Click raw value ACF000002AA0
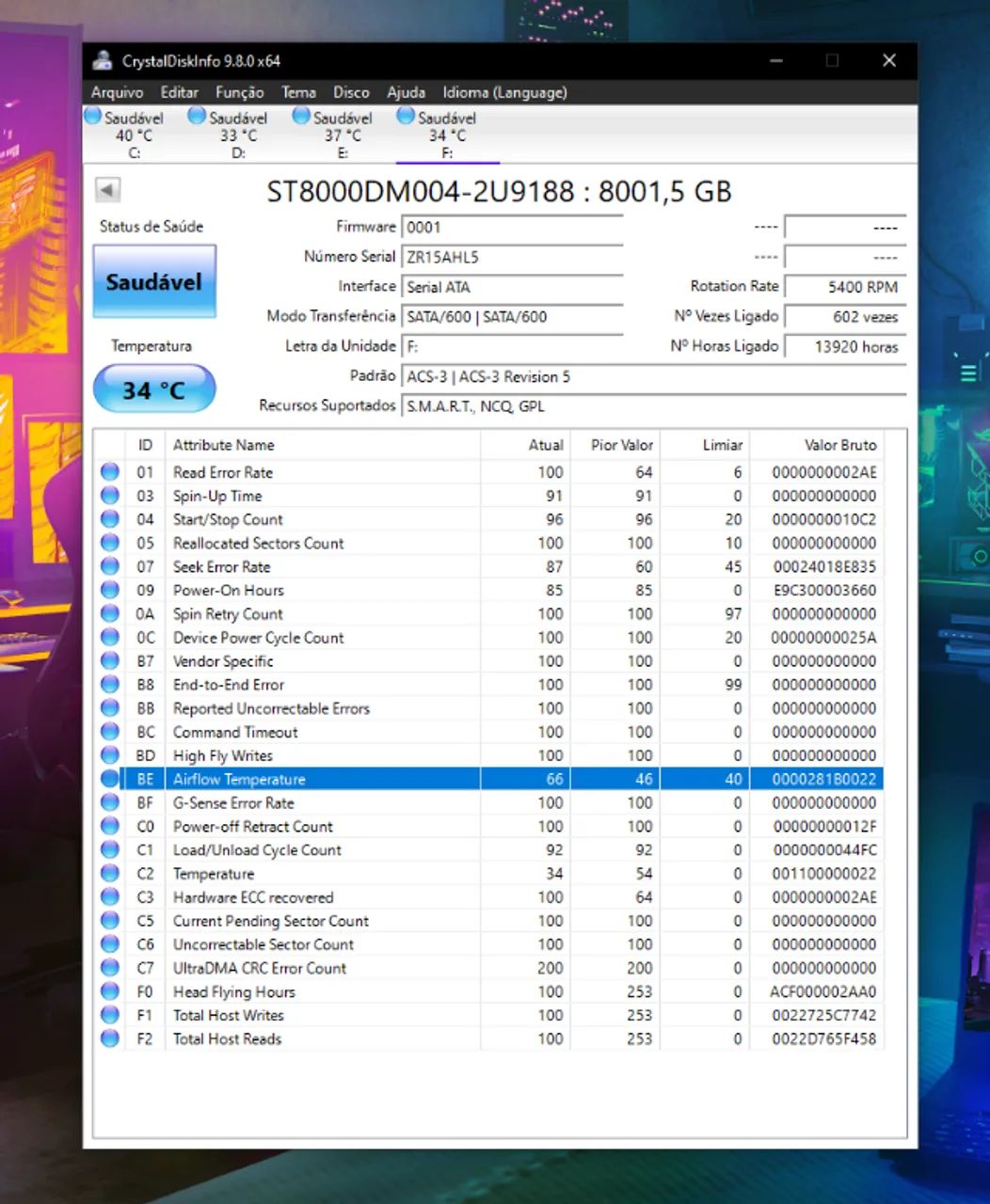990x1204 pixels. click(823, 991)
